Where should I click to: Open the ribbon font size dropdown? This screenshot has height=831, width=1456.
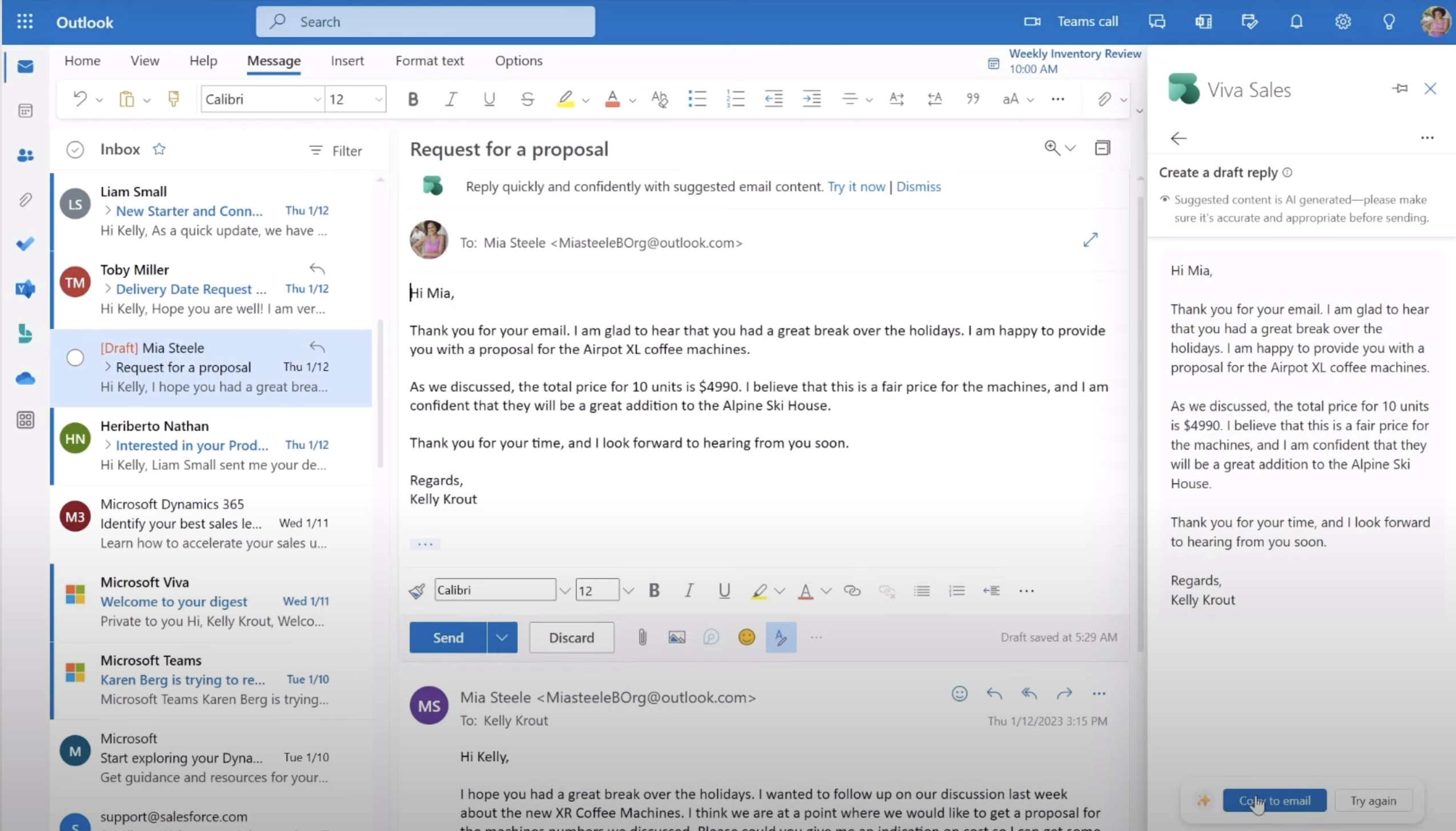[x=378, y=99]
